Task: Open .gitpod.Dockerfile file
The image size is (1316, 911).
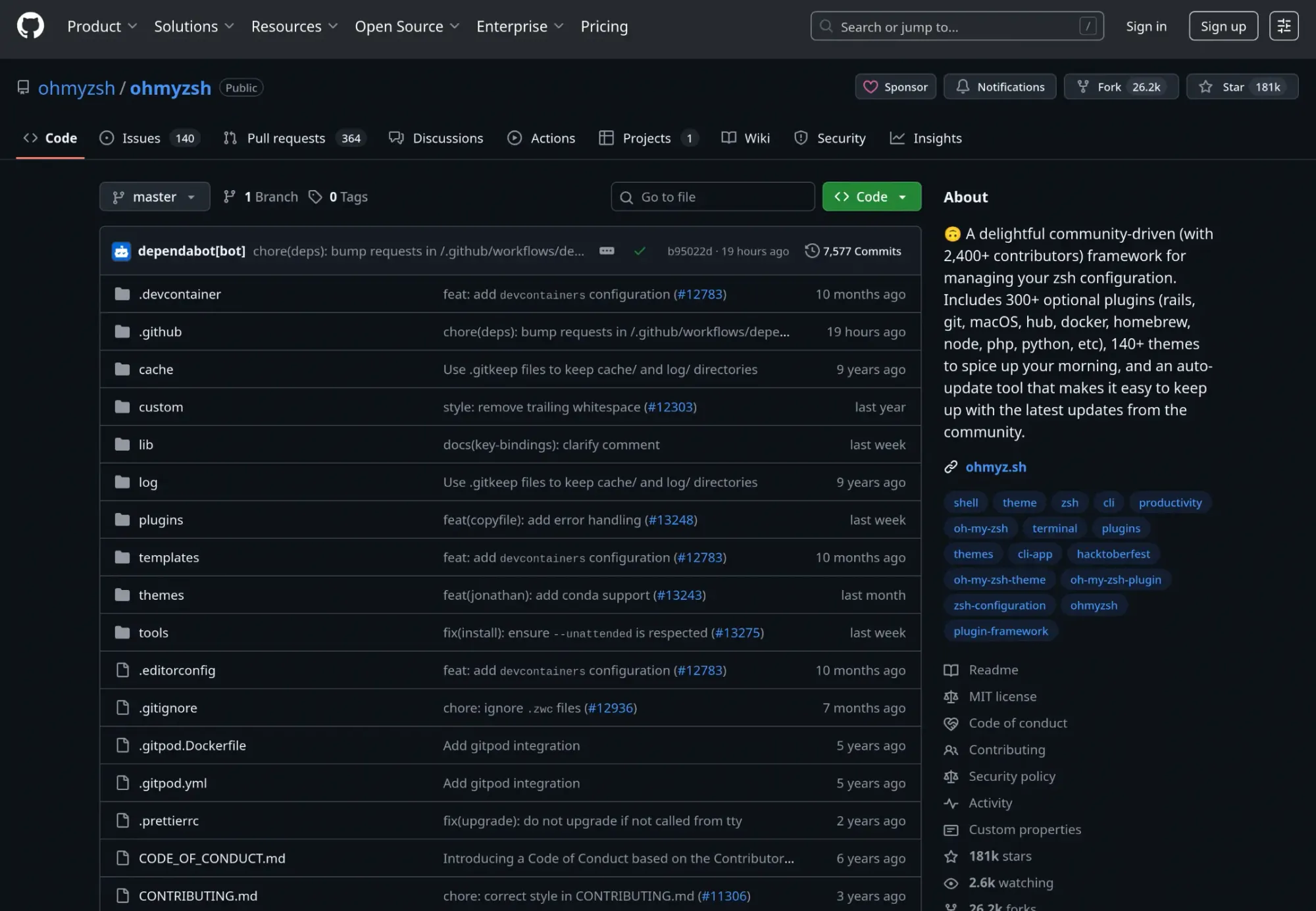Action: 192,745
